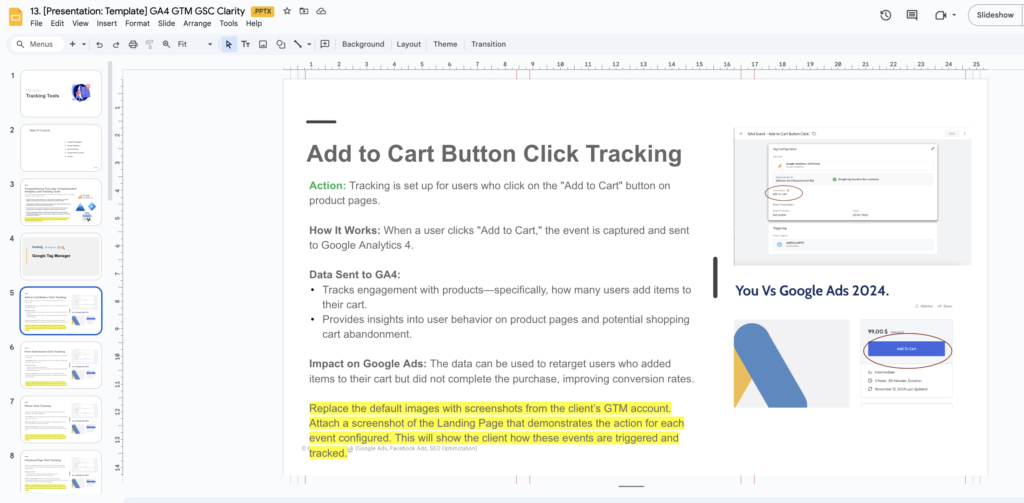Expand the Fit zoom dropdown
Image resolution: width=1024 pixels, height=503 pixels.
(209, 44)
